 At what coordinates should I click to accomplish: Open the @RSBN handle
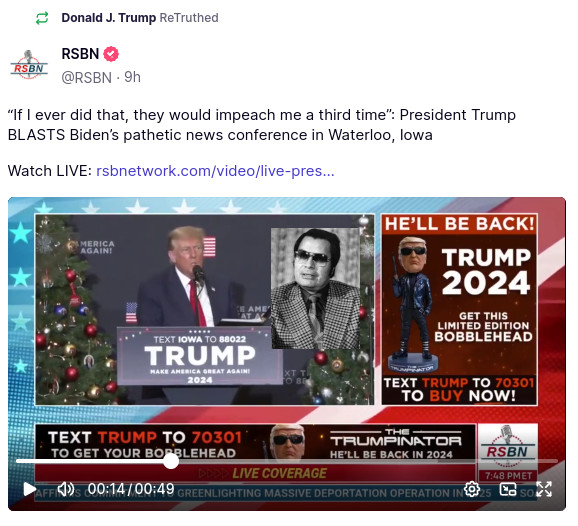pyautogui.click(x=86, y=77)
